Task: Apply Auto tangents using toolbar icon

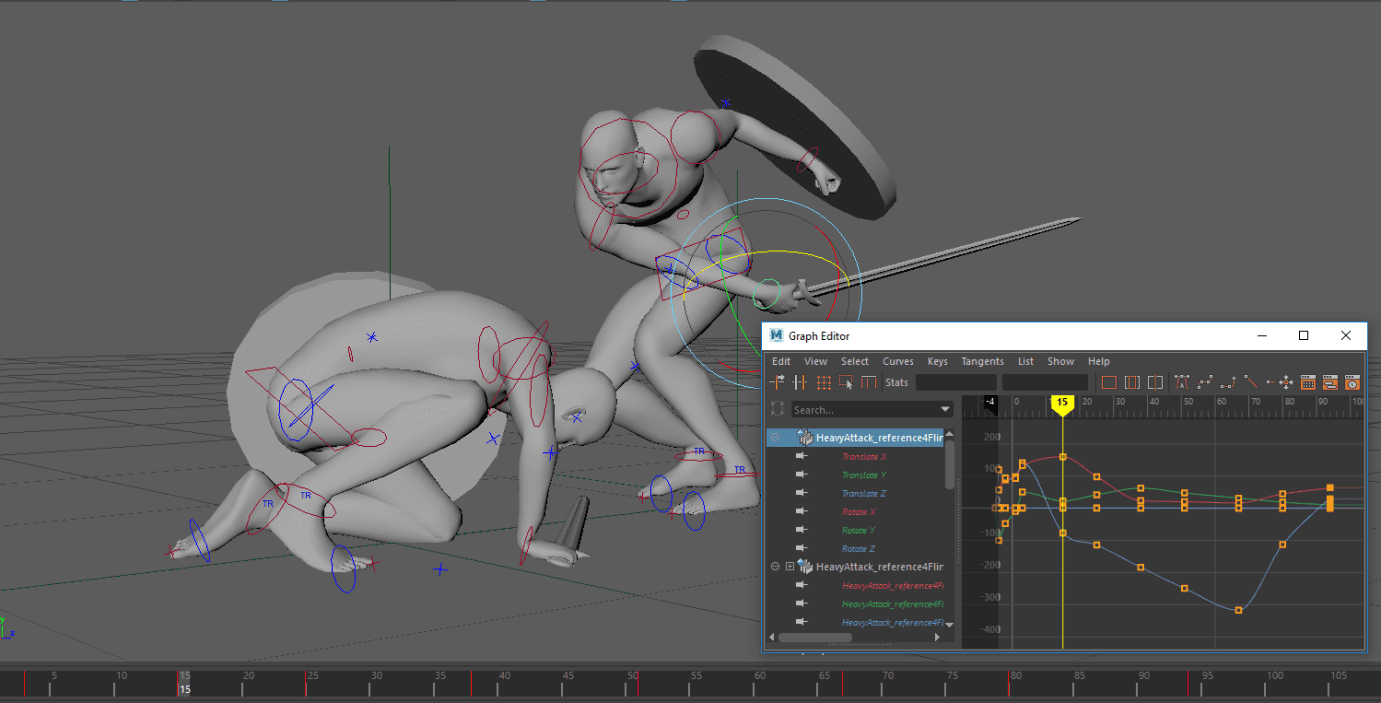Action: click(x=1181, y=382)
